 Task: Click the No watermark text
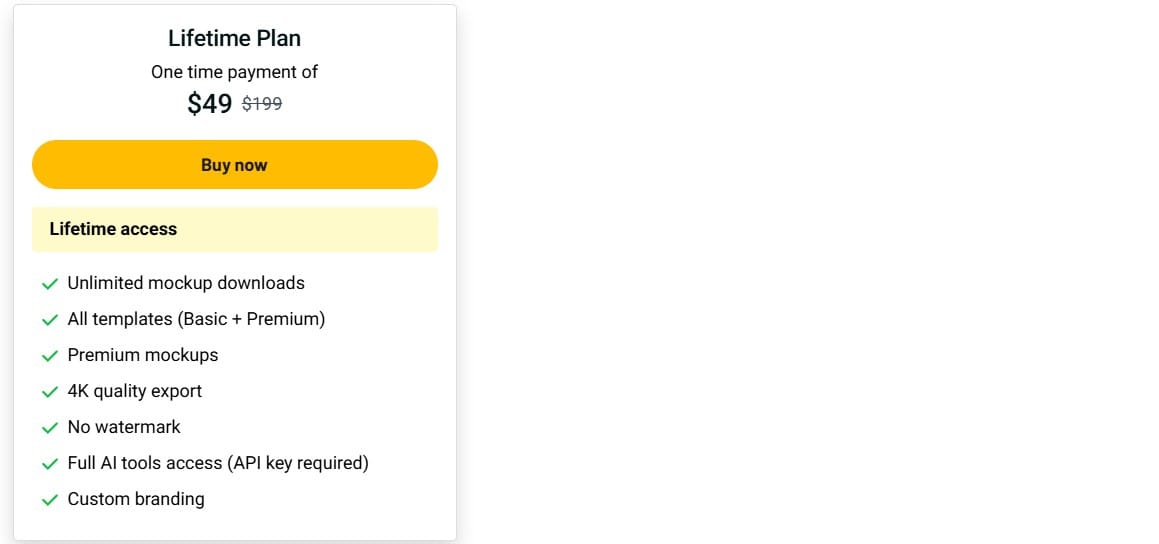coord(124,427)
